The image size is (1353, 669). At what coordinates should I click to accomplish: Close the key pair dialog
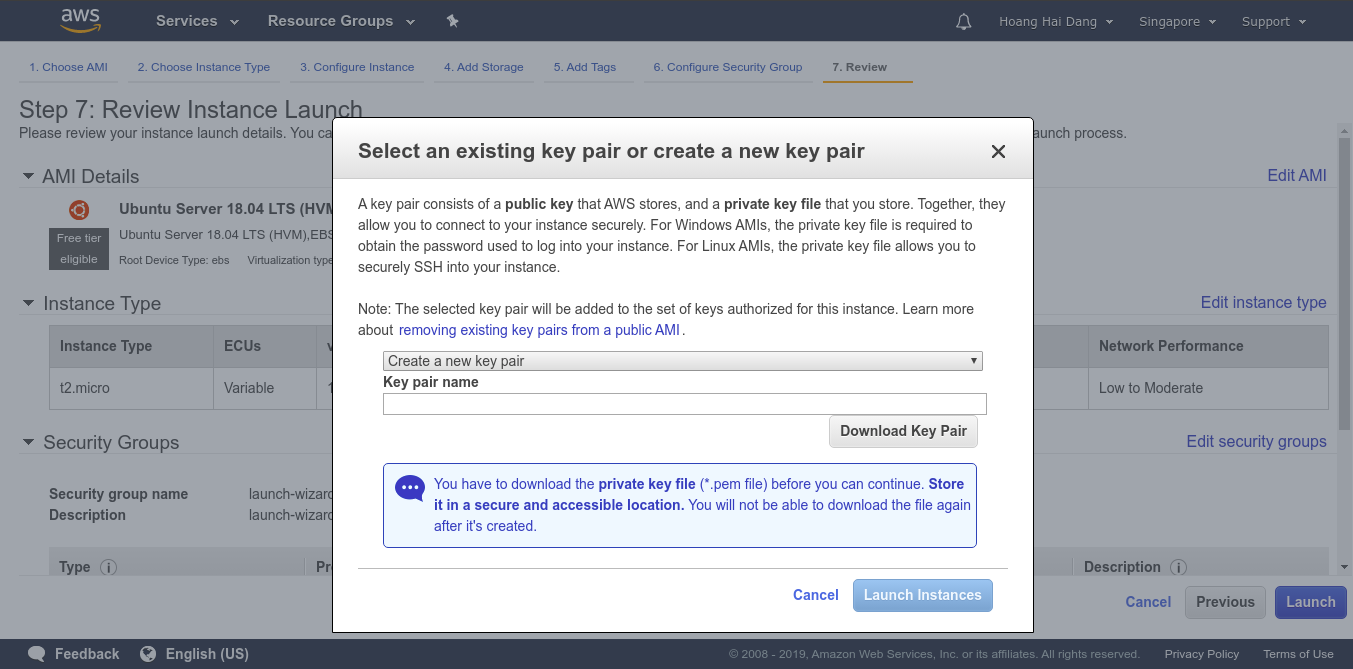tap(998, 152)
